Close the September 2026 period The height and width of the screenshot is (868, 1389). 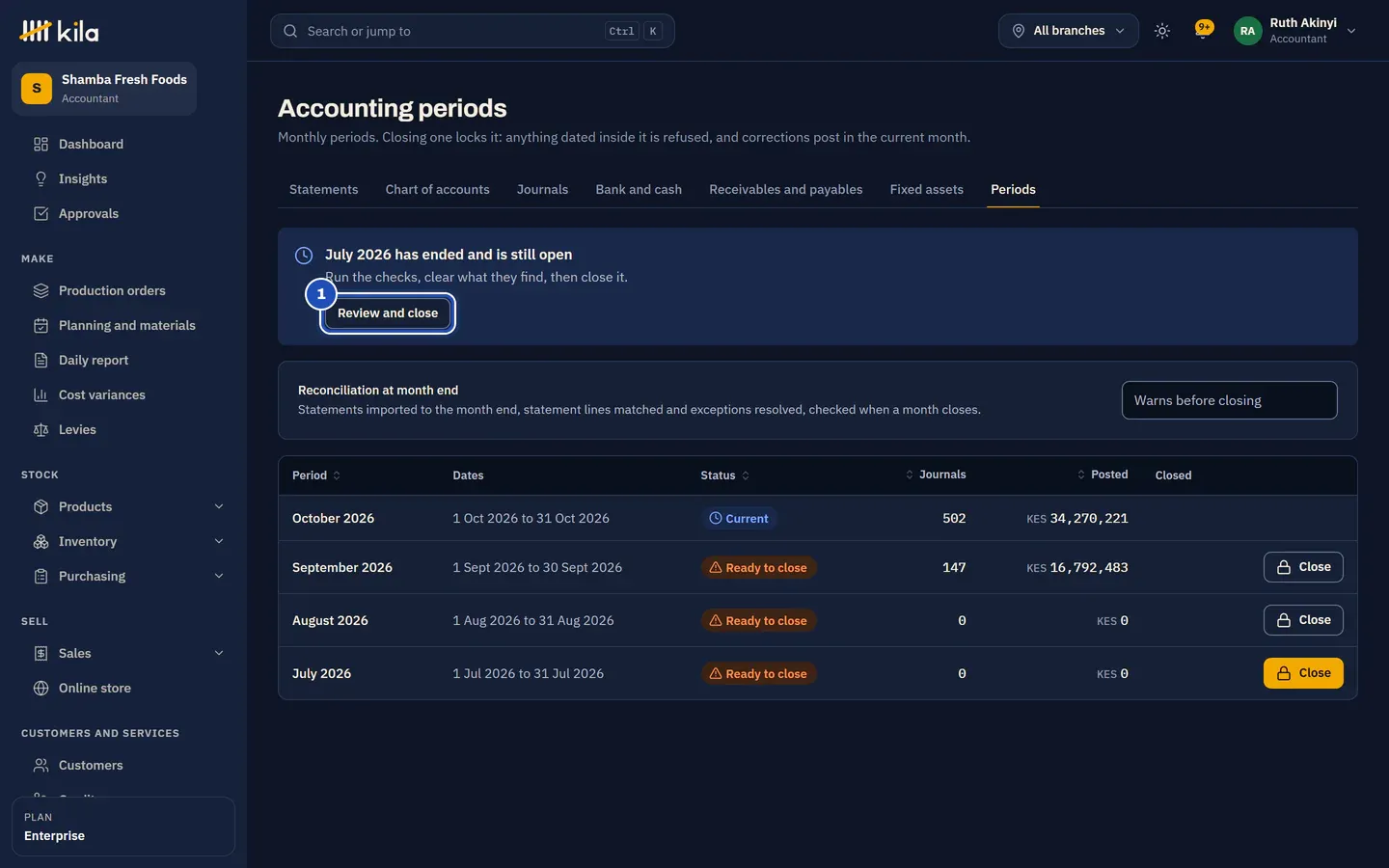point(1303,567)
